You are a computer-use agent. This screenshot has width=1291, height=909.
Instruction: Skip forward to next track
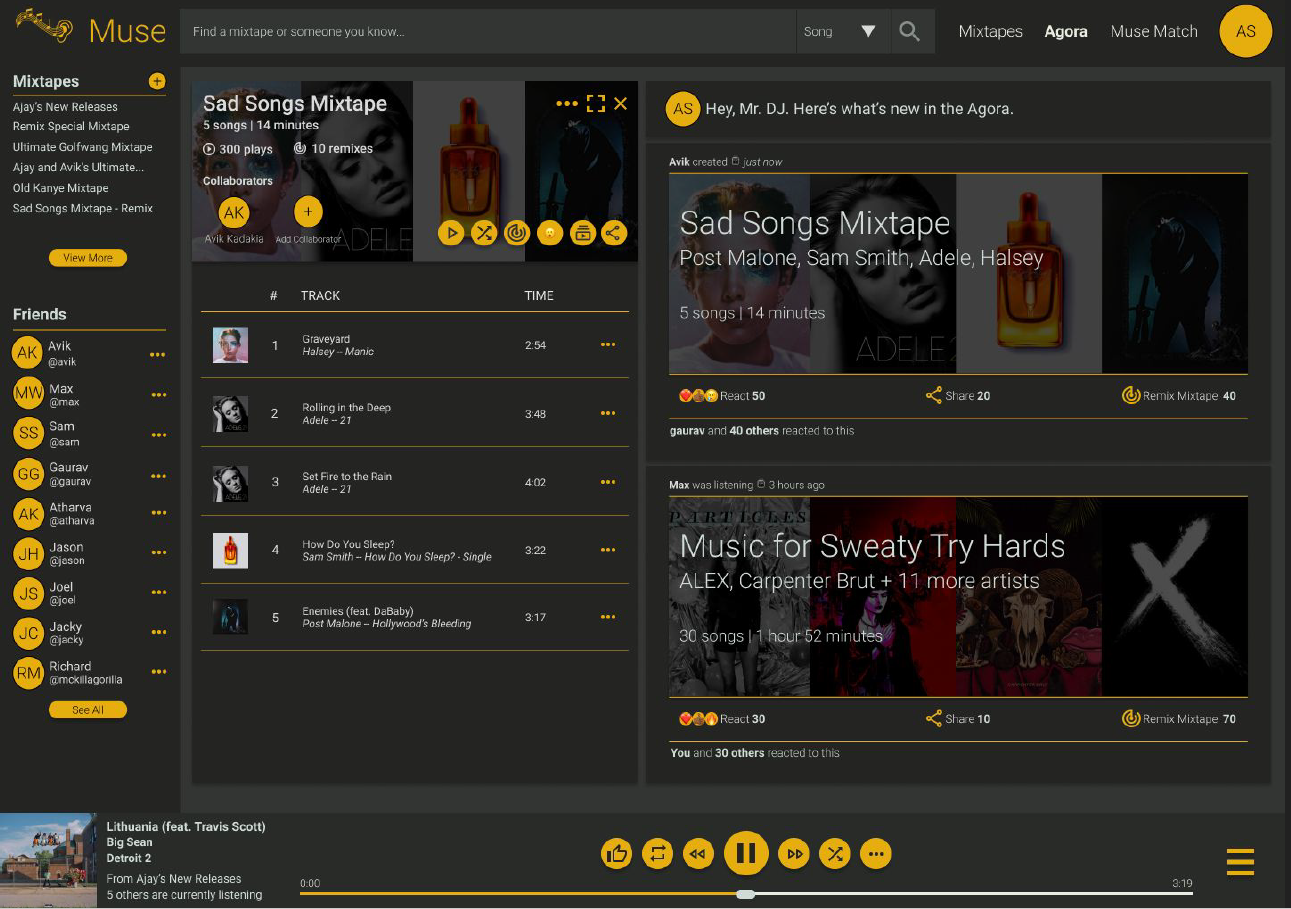[x=794, y=853]
